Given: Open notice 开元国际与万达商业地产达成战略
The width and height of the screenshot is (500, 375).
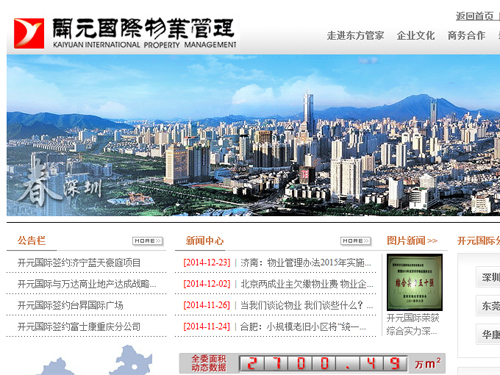Looking at the screenshot, I should [x=87, y=284].
